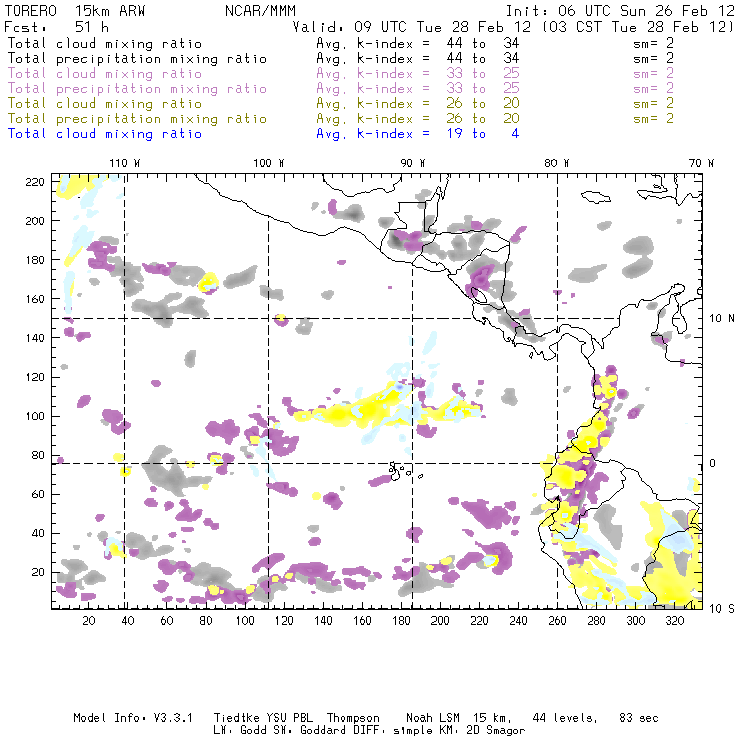Select the 'Valid: 09 UTC Tue 28 Feb 12' text
740x740 pixels.
click(412, 27)
